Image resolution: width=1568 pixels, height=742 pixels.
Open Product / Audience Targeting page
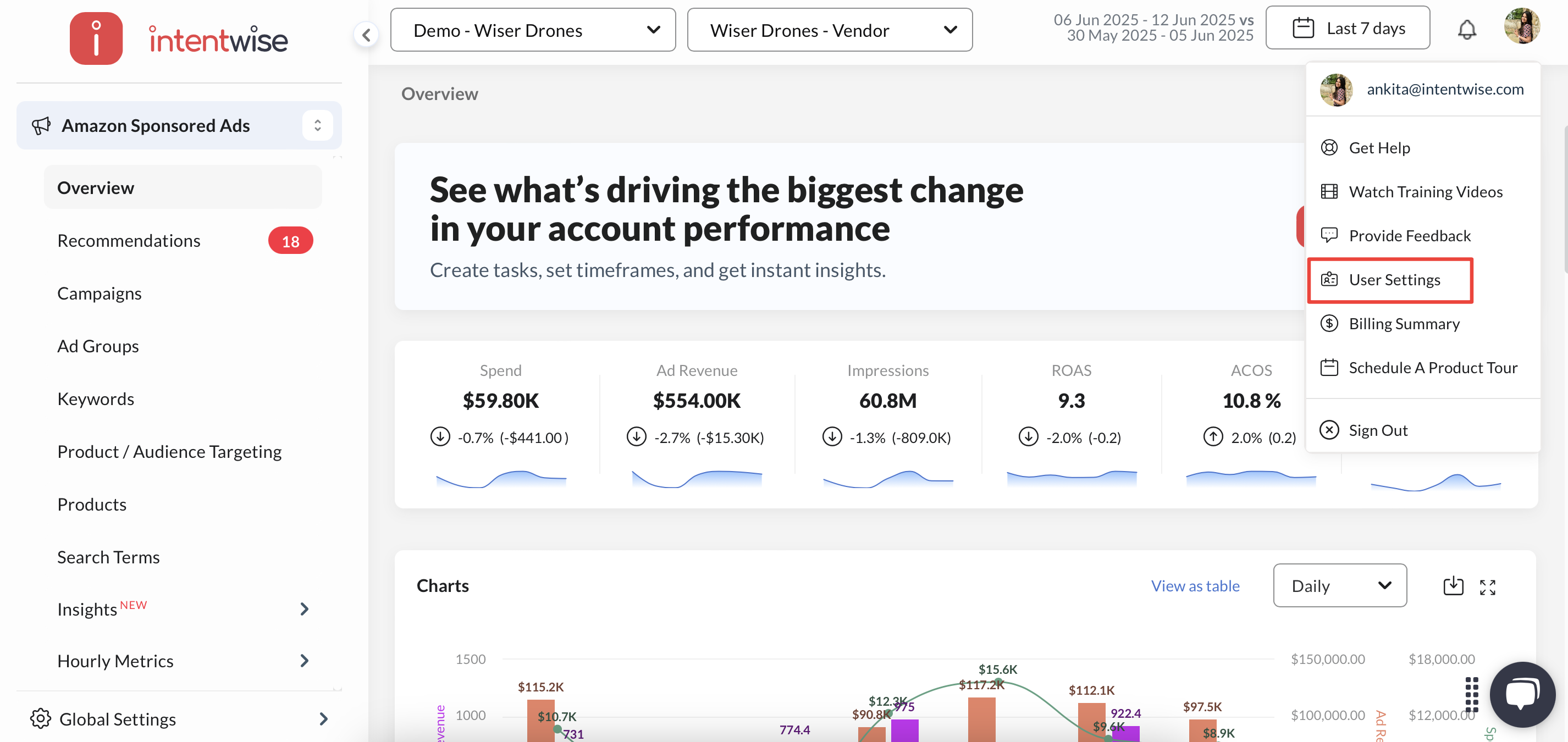point(169,452)
